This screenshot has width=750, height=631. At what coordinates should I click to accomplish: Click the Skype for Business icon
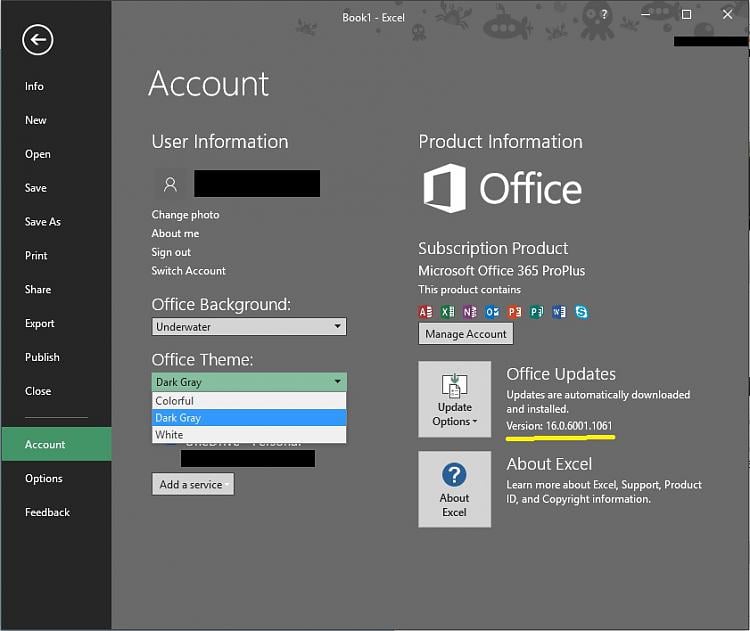tap(581, 312)
